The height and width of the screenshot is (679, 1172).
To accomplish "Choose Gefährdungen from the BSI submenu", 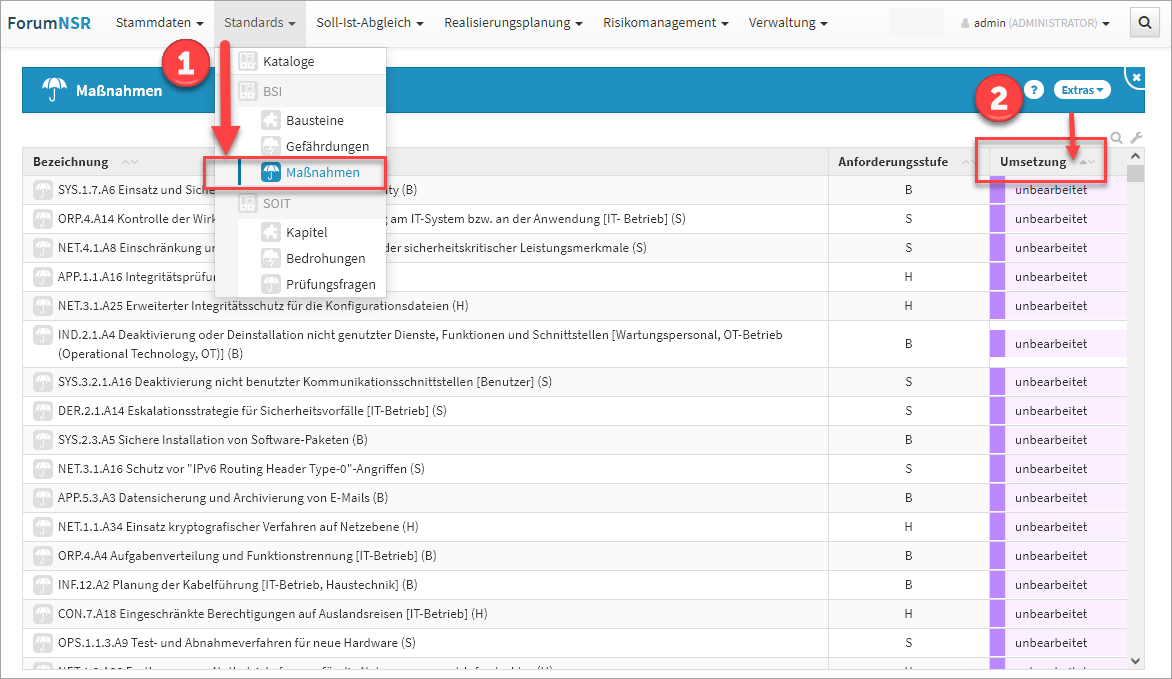I will pos(327,146).
